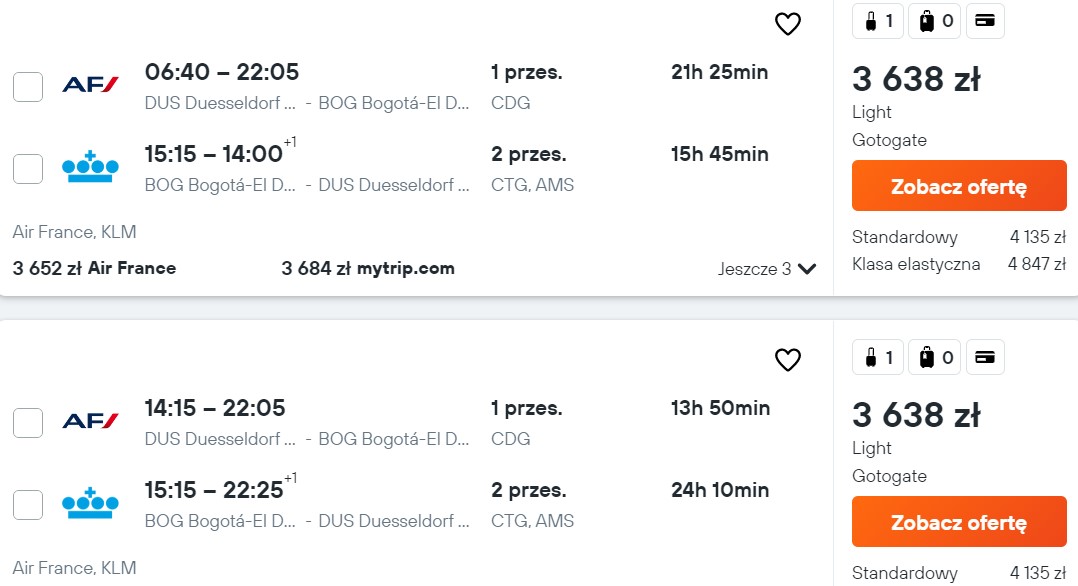Screen dimensions: 1078x586
Task: Click checked baggage icon in first offer
Action: click(x=934, y=21)
